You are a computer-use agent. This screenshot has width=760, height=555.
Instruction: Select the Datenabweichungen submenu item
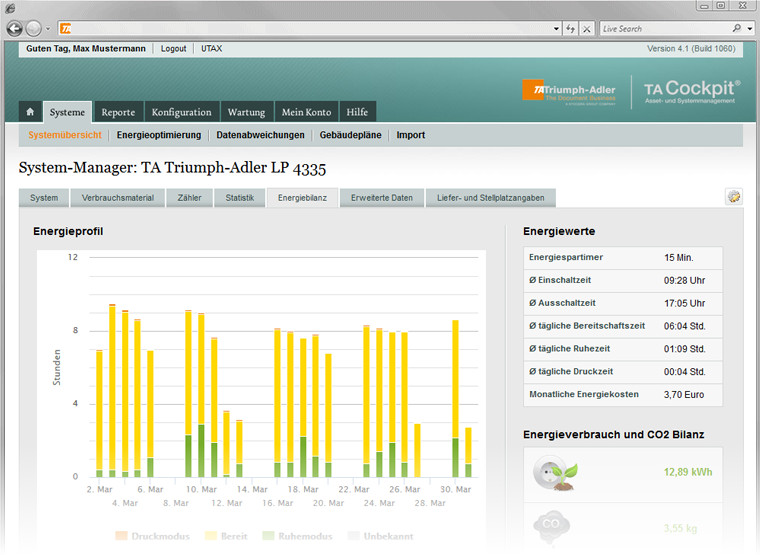click(260, 135)
